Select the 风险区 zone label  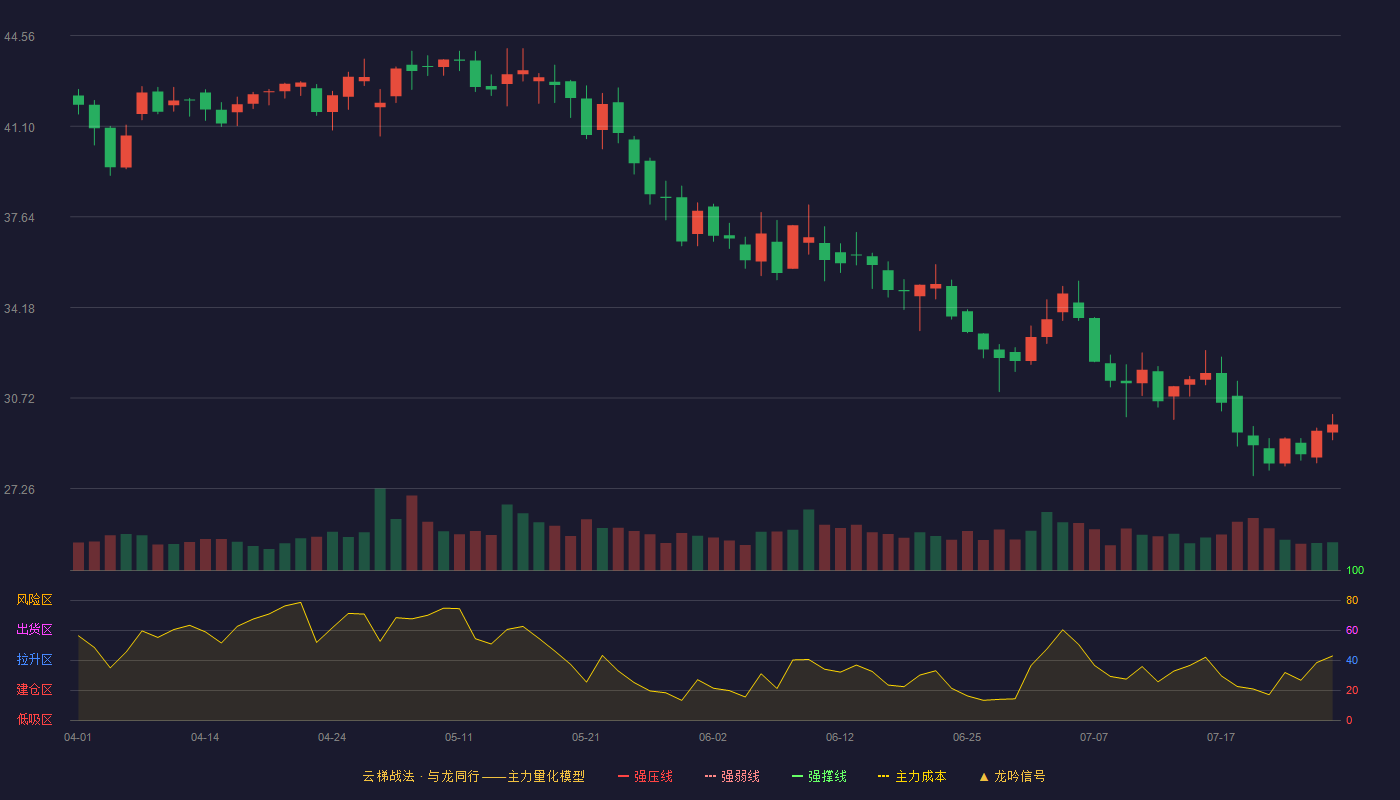pos(34,600)
